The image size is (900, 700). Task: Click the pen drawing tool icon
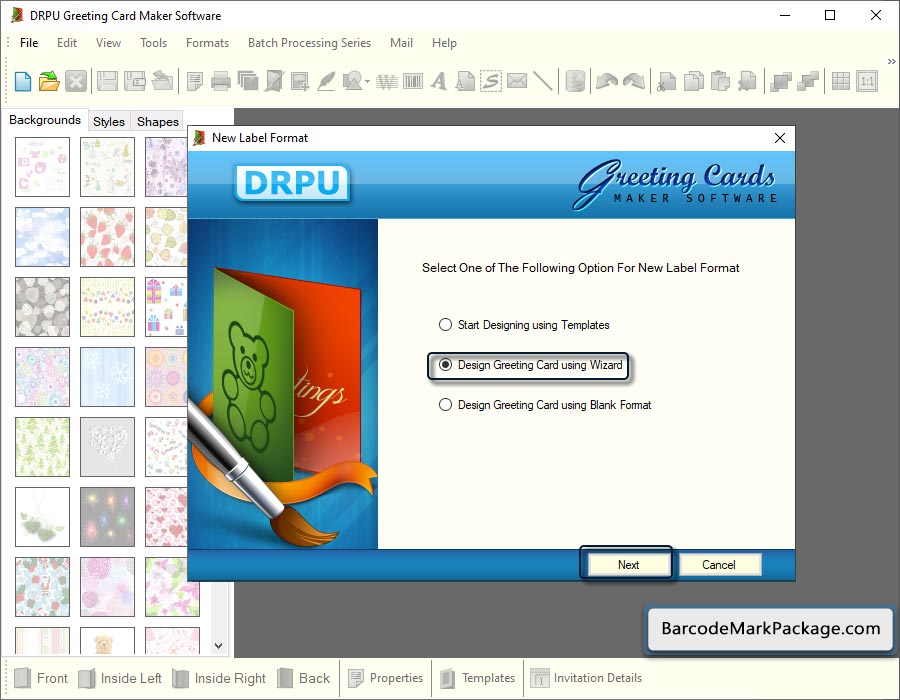pyautogui.click(x=326, y=81)
